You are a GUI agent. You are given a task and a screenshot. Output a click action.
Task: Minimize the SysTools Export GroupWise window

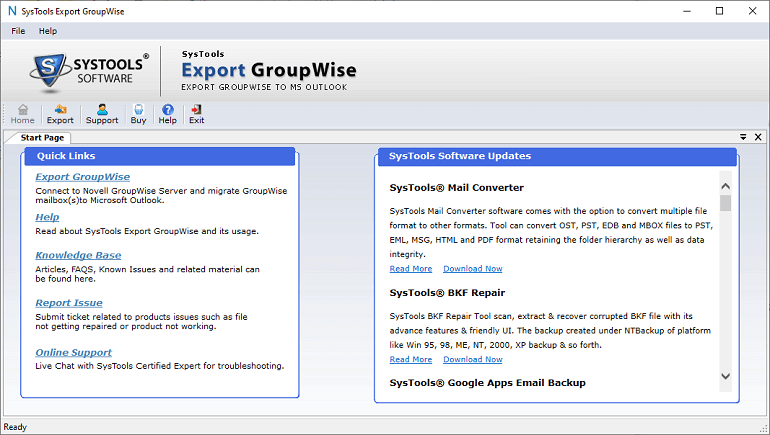(x=687, y=11)
